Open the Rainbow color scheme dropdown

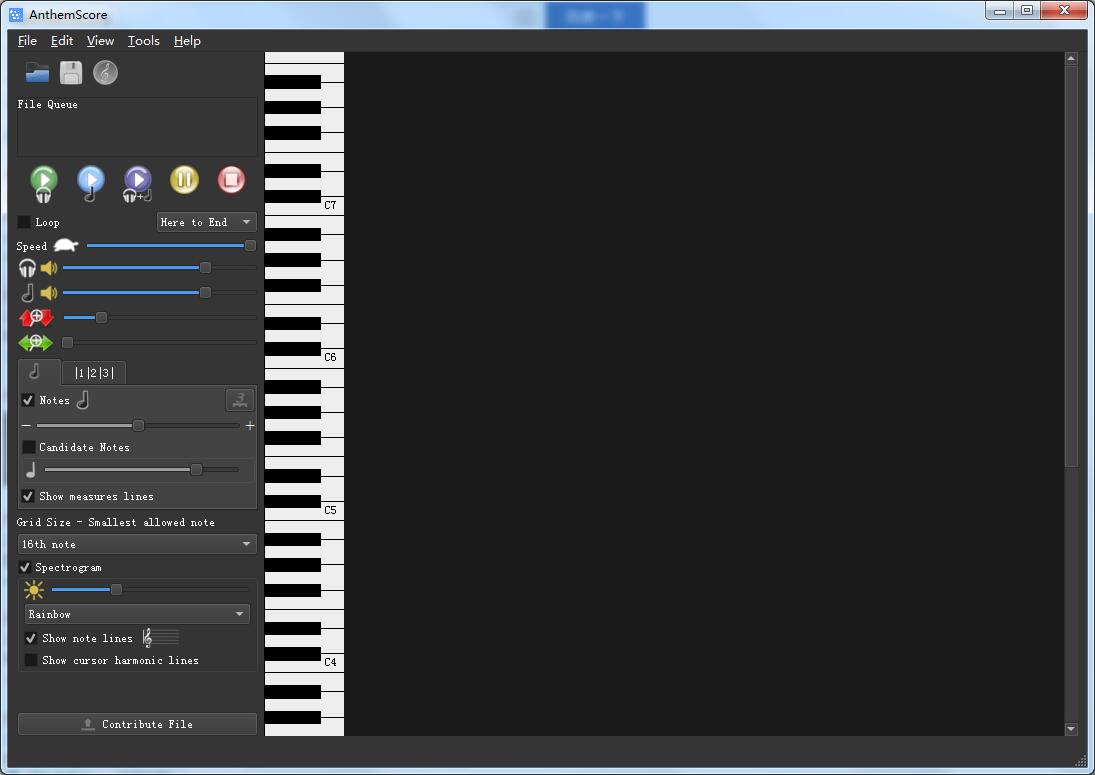137,614
